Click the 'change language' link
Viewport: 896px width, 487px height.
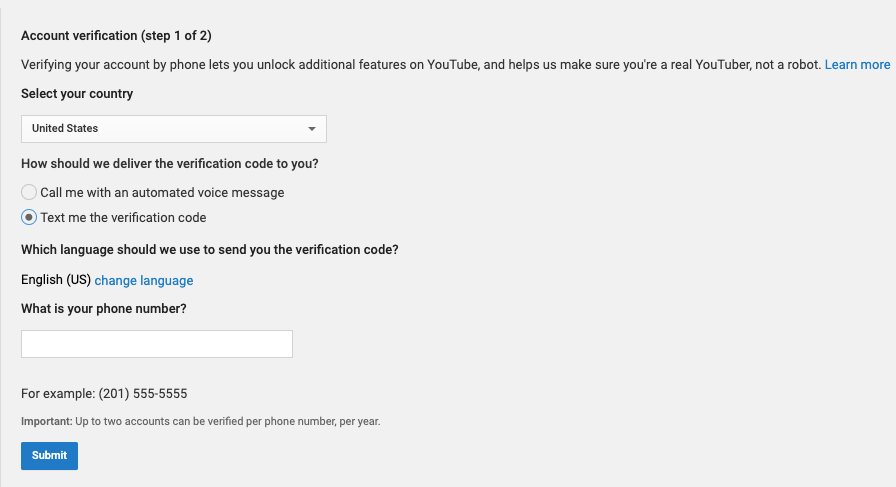(144, 281)
